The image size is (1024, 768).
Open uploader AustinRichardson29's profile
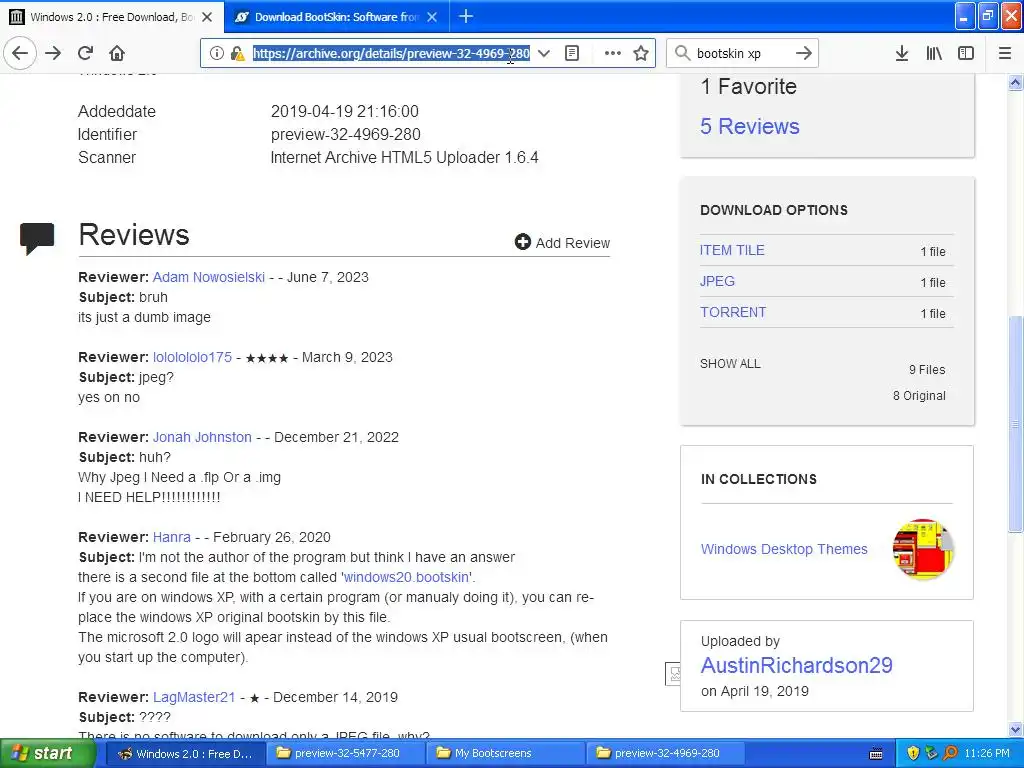(796, 665)
